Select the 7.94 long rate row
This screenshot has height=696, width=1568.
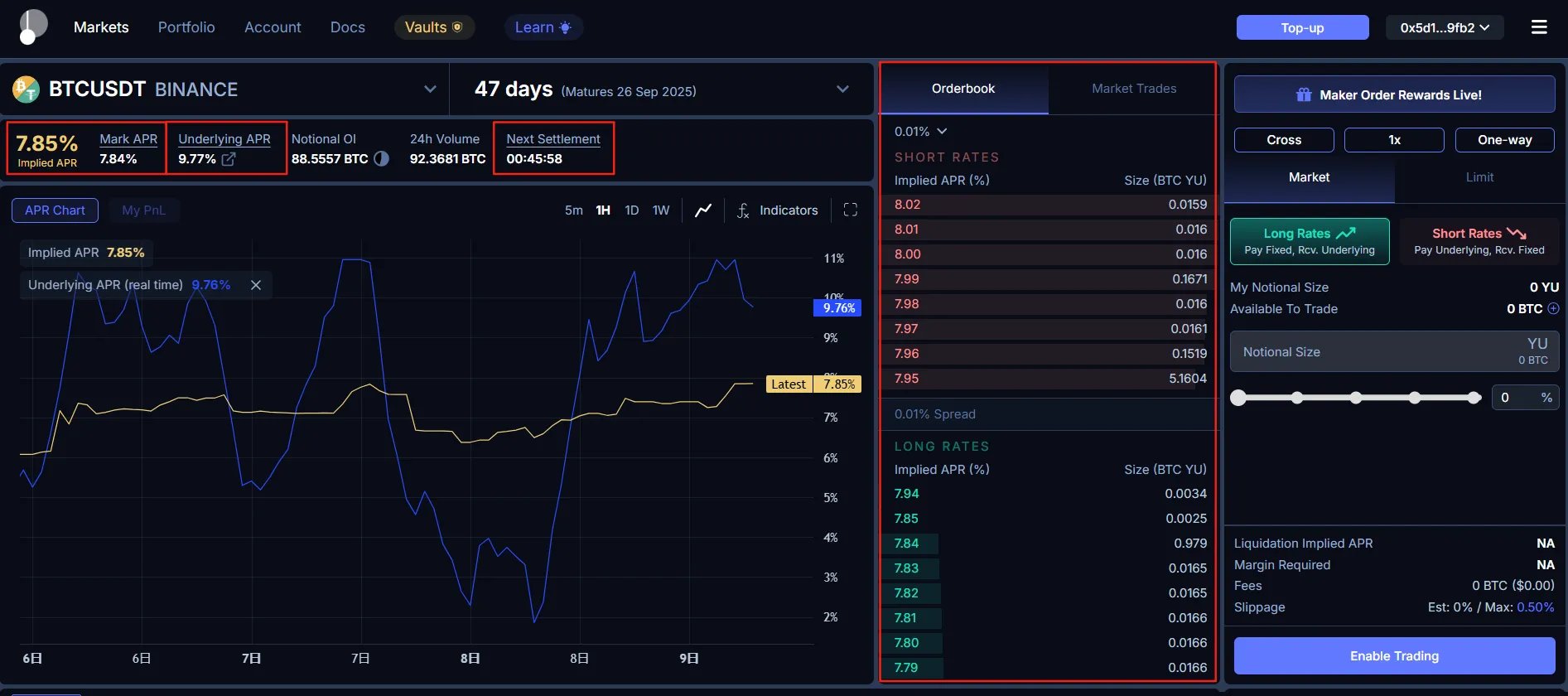[x=1049, y=494]
